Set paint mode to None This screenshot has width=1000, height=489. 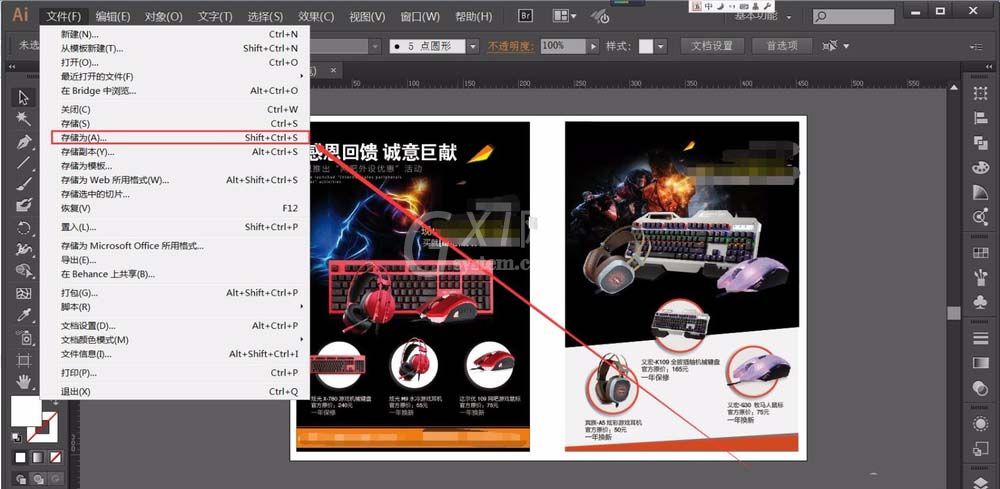pos(55,458)
